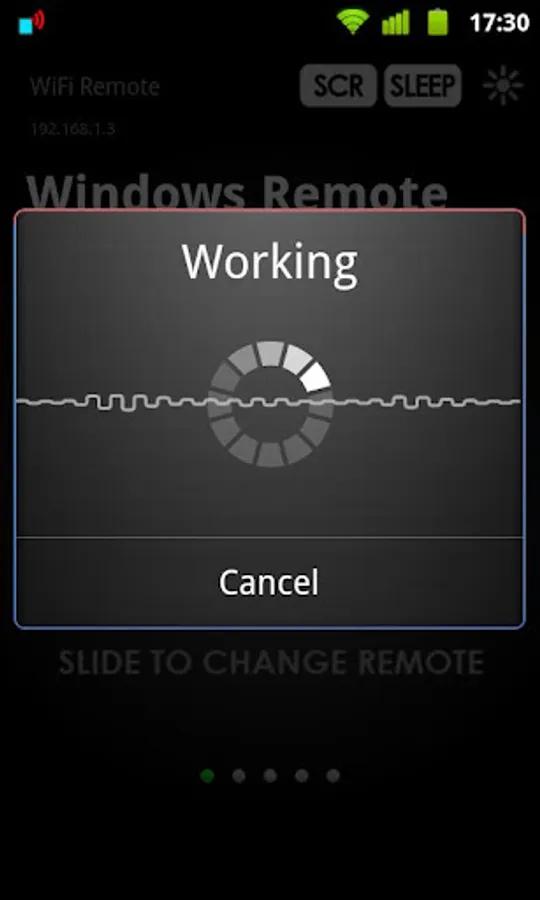Tap the WiFi Remote app title

pos(95,87)
